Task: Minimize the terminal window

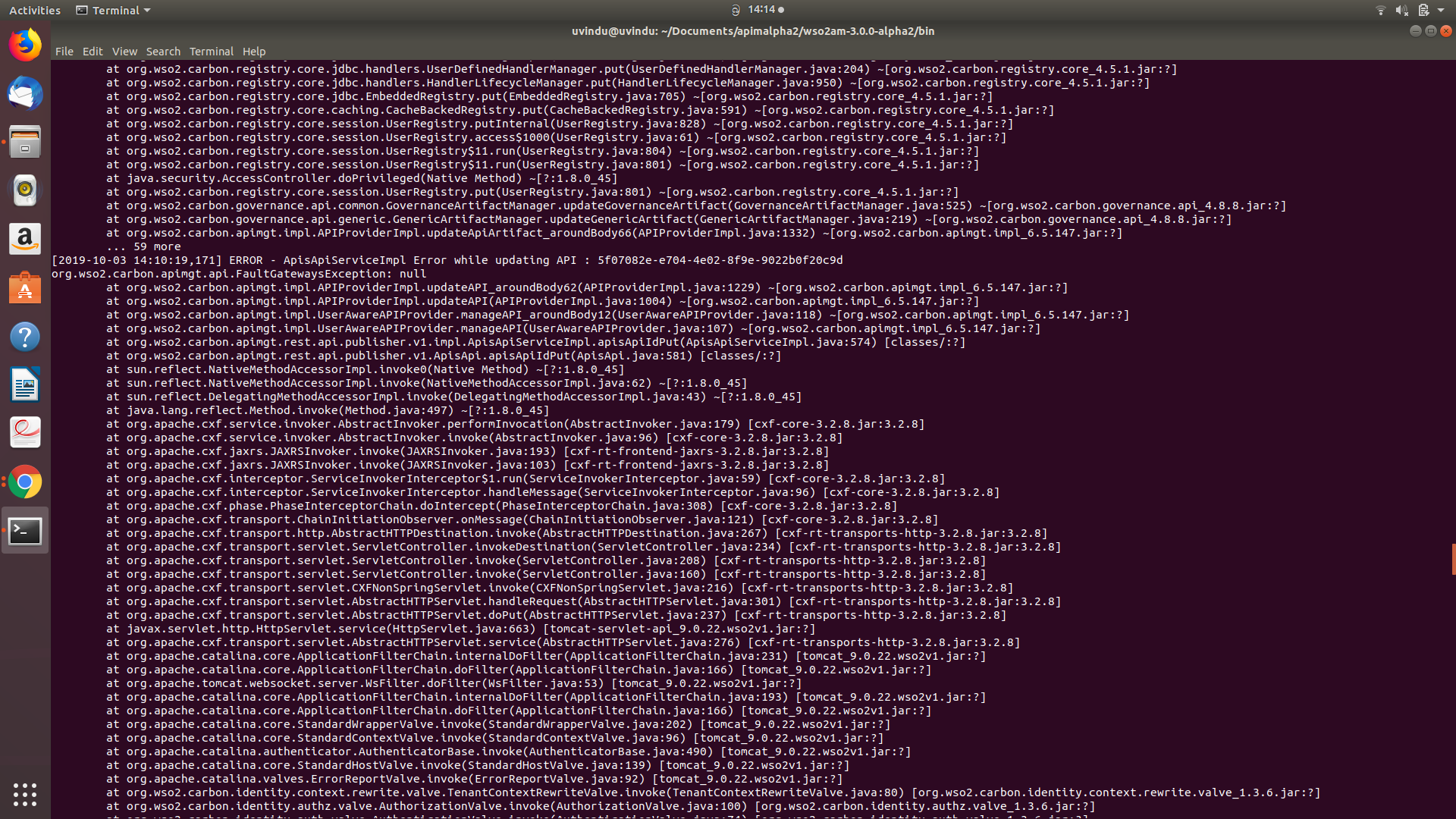Action: click(1415, 31)
